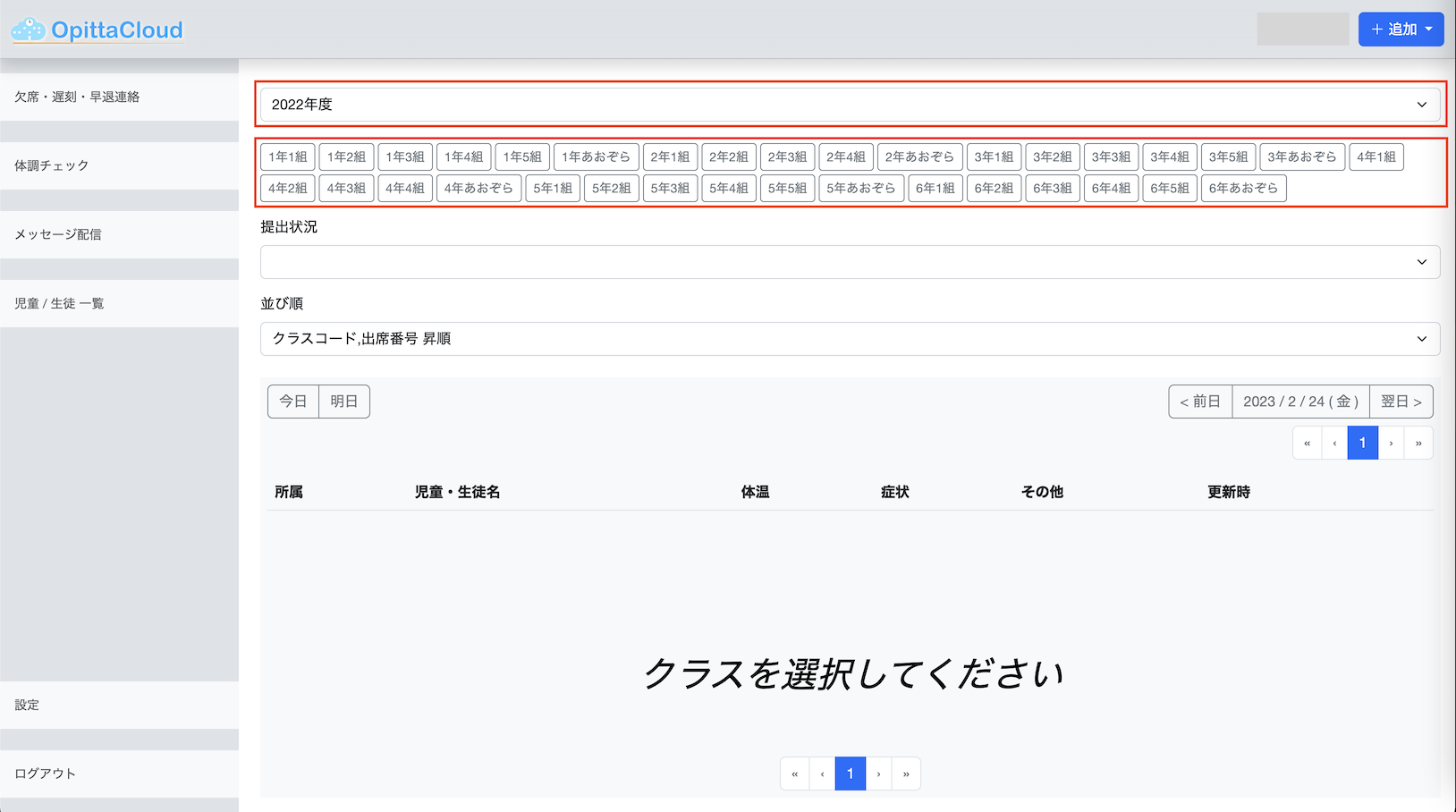The height and width of the screenshot is (812, 1456).
Task: Open 体調チェック in sidebar
Action: (x=119, y=165)
